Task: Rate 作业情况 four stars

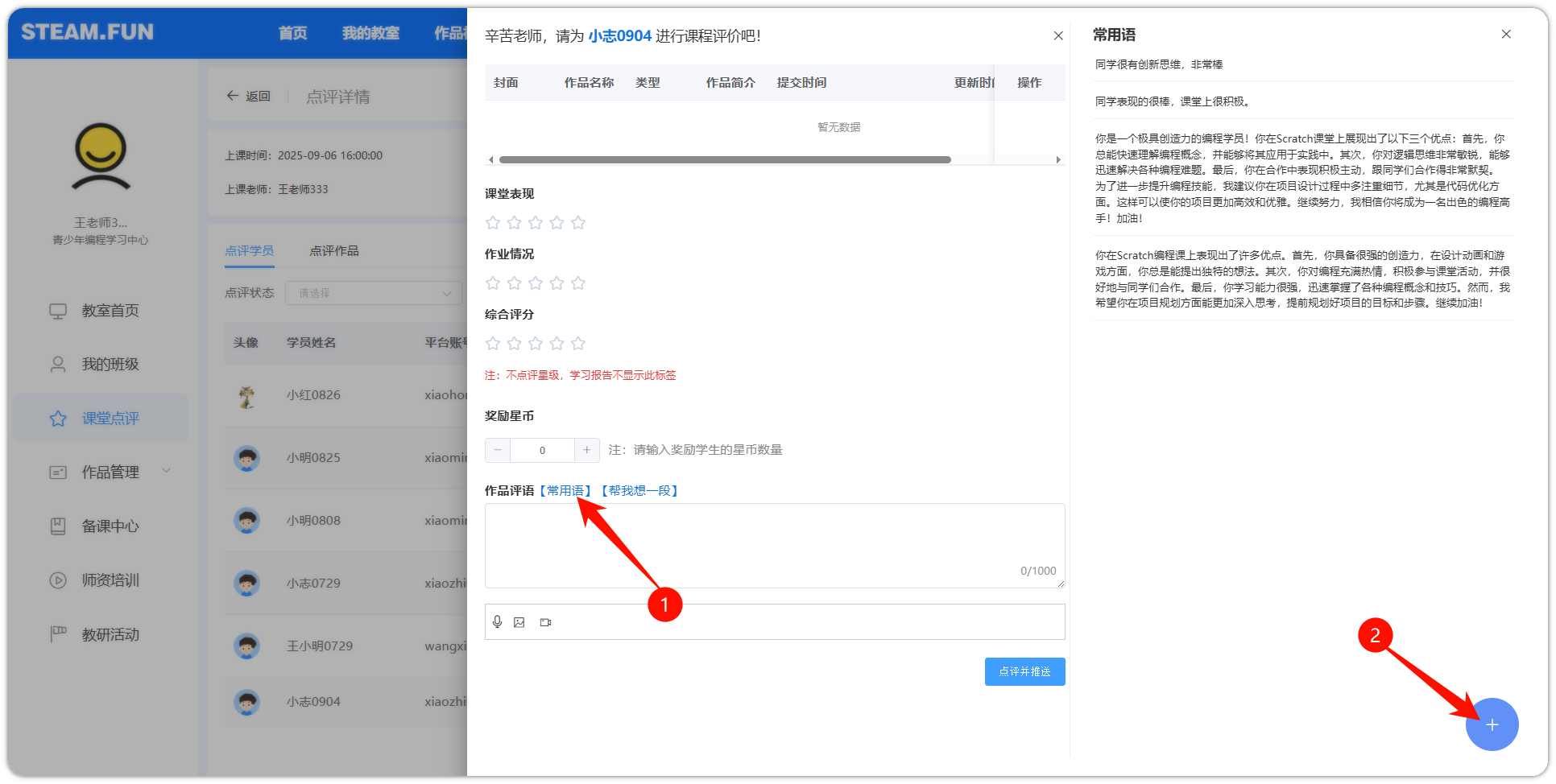Action: [557, 283]
